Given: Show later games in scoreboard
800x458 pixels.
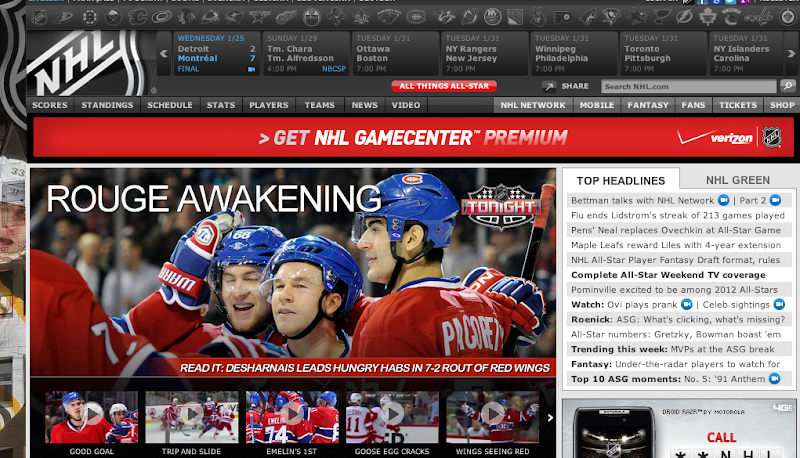Looking at the screenshot, I should click(791, 53).
